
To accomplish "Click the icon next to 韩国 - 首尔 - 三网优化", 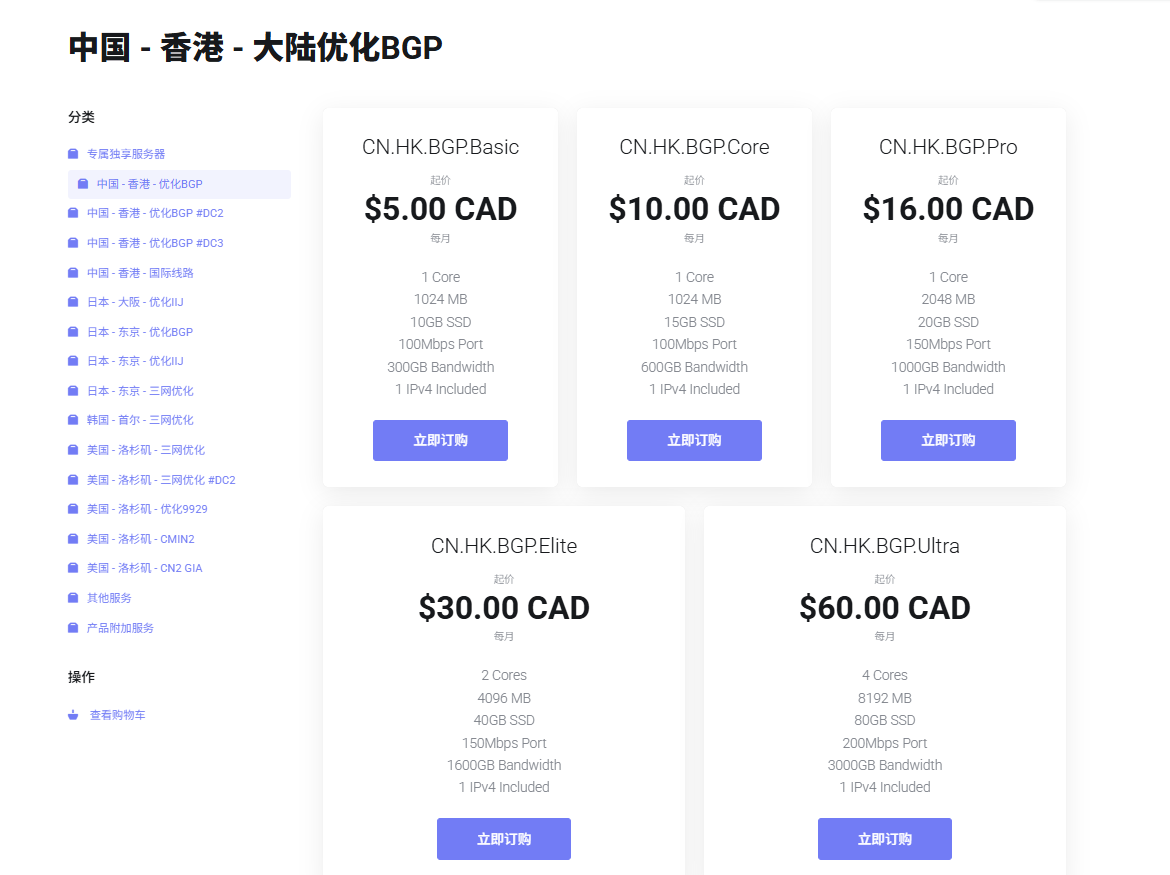I will tap(72, 420).
